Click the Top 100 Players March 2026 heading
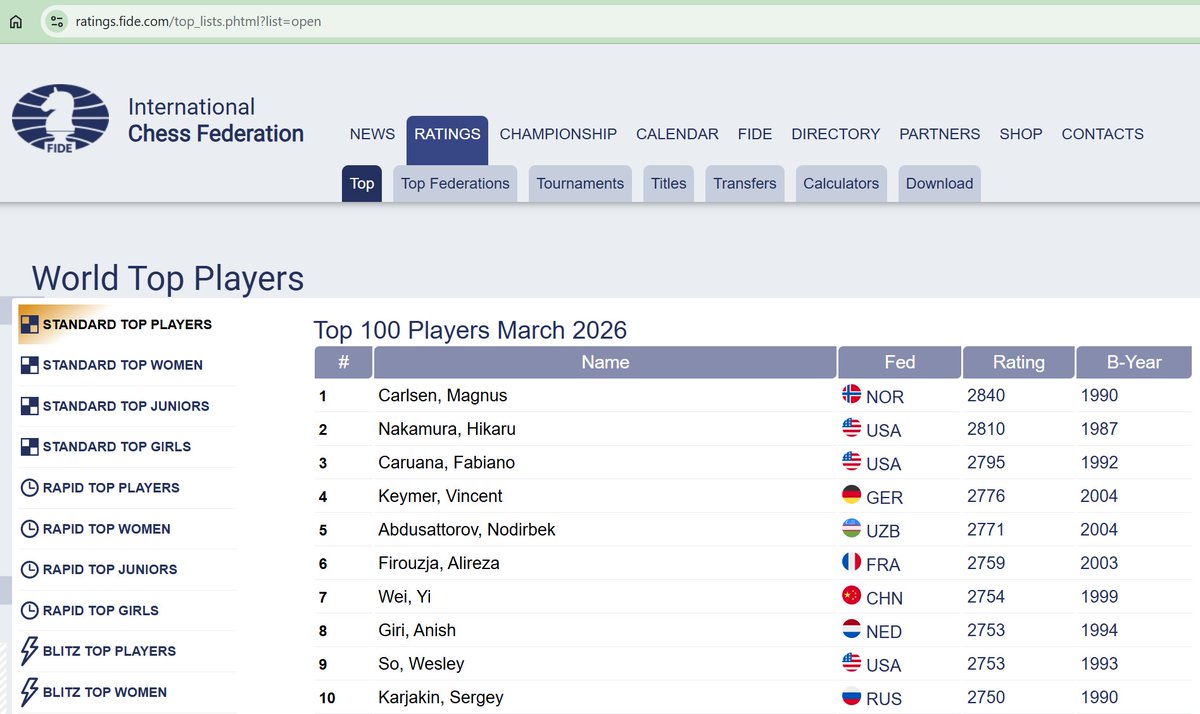The image size is (1200, 714). coord(470,330)
